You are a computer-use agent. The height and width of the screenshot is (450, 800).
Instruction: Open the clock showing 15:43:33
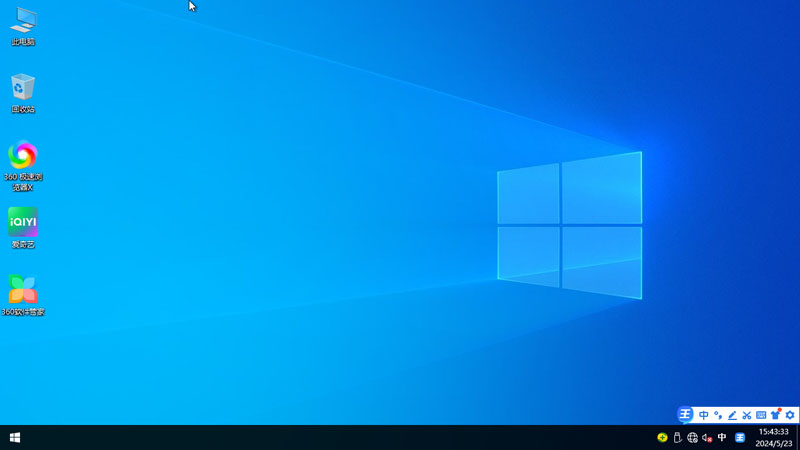(x=773, y=438)
